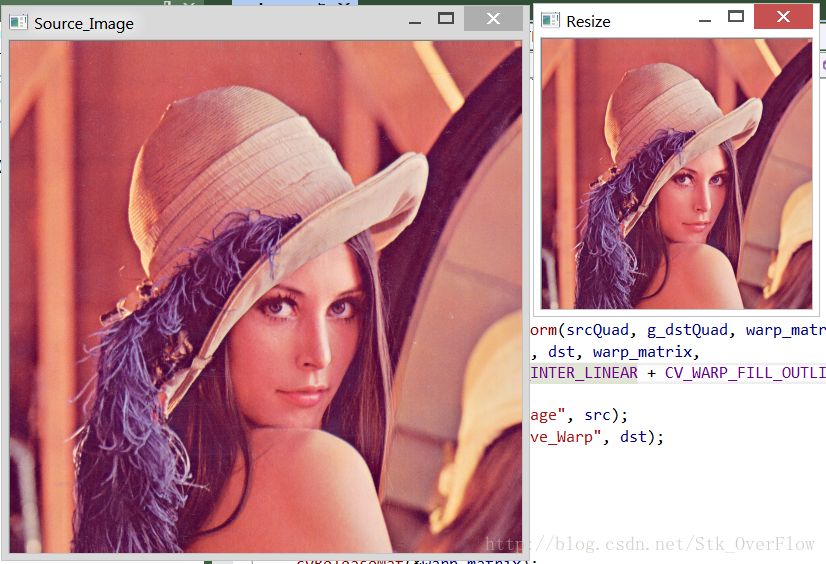Click INTER_LINEAR in the code editor
826x564 pixels.
click(x=584, y=373)
